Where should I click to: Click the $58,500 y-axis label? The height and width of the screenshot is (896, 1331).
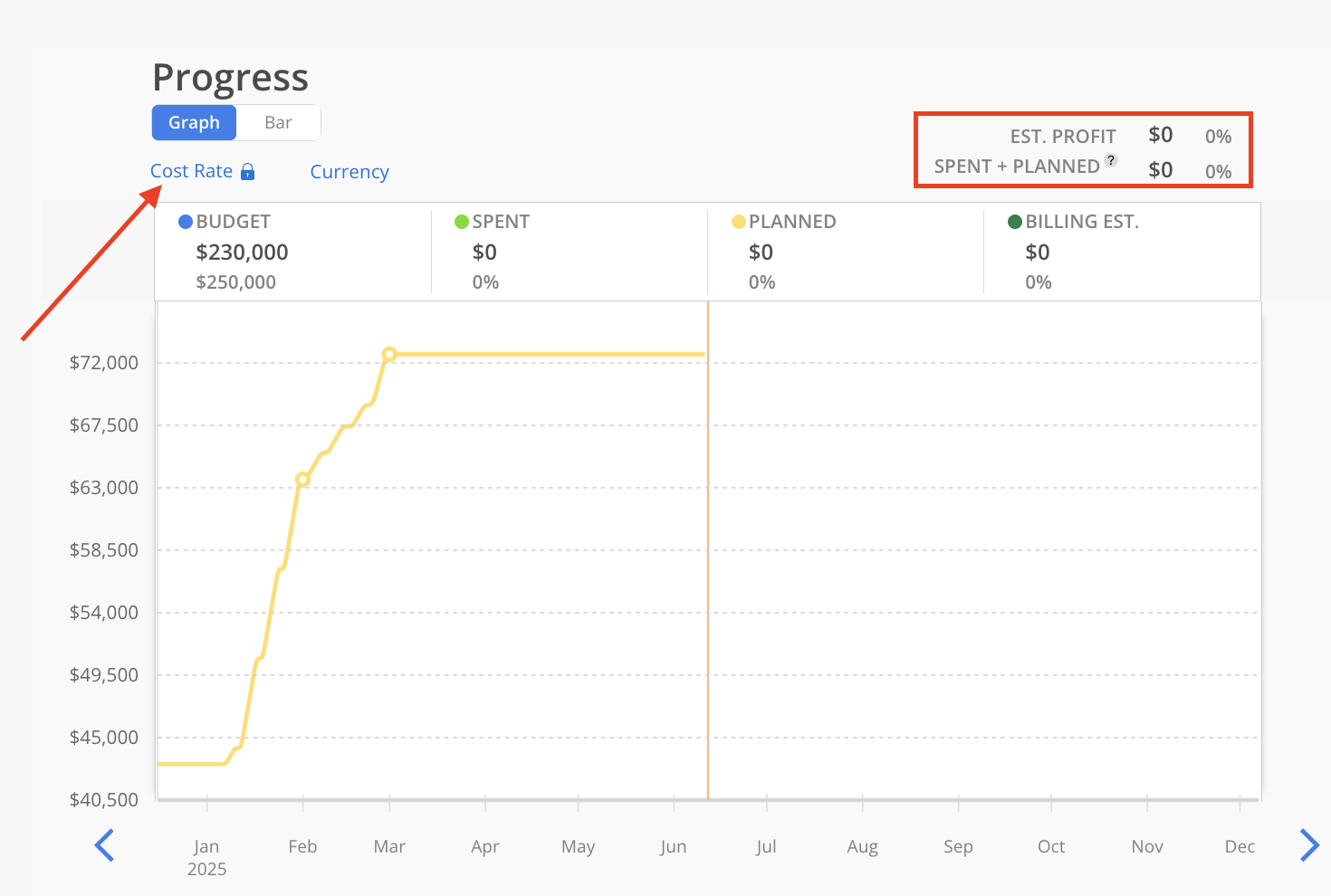[x=104, y=550]
